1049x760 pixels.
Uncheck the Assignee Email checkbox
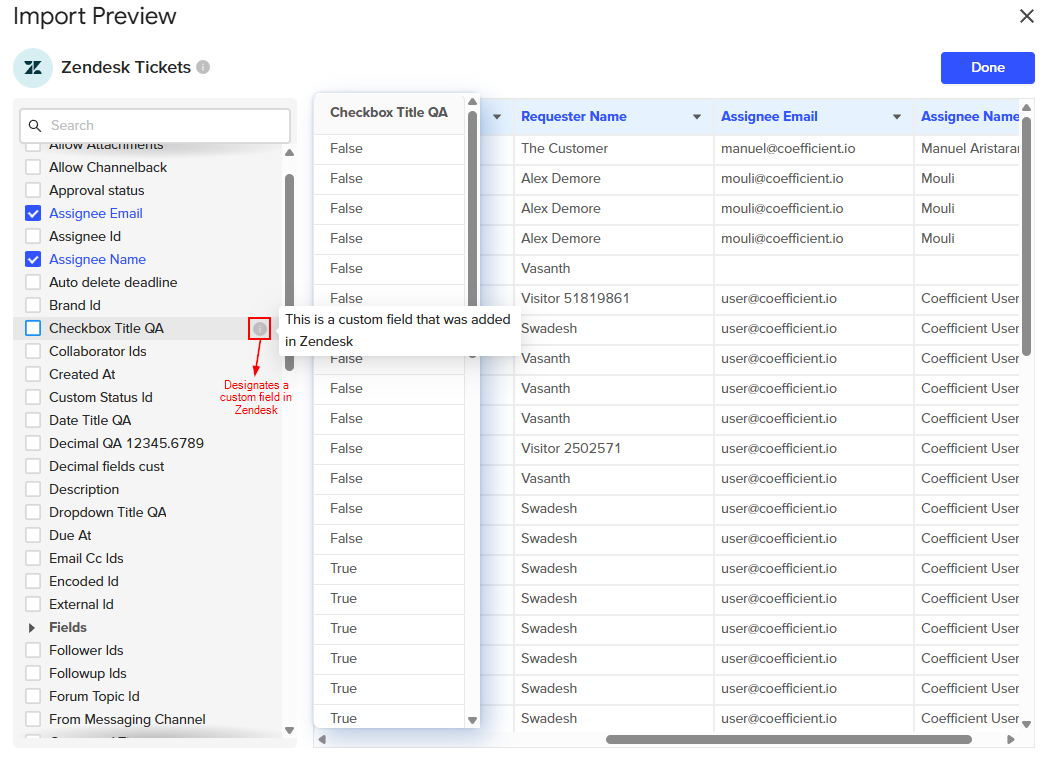coord(33,213)
